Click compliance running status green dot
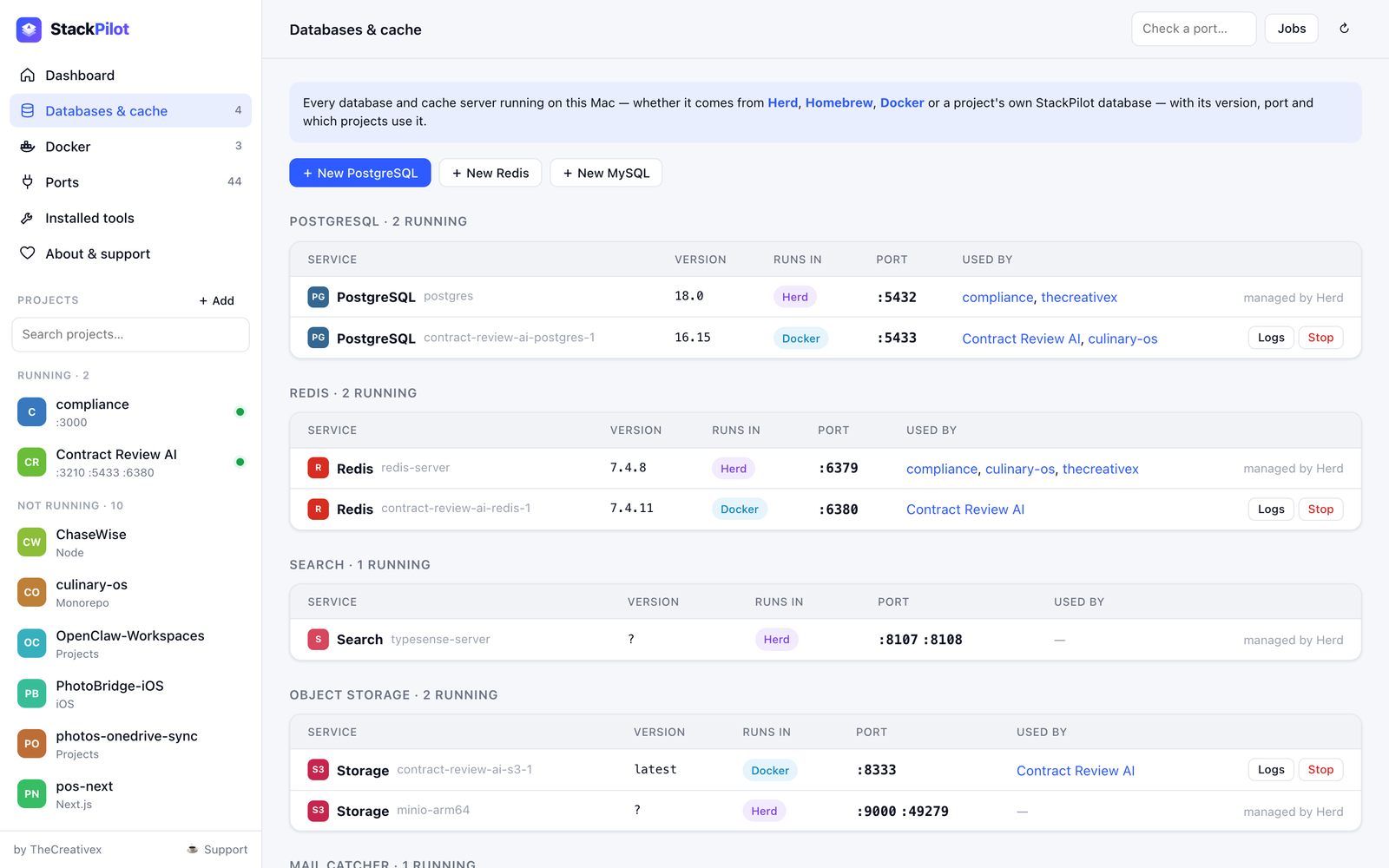1389x868 pixels. click(240, 411)
